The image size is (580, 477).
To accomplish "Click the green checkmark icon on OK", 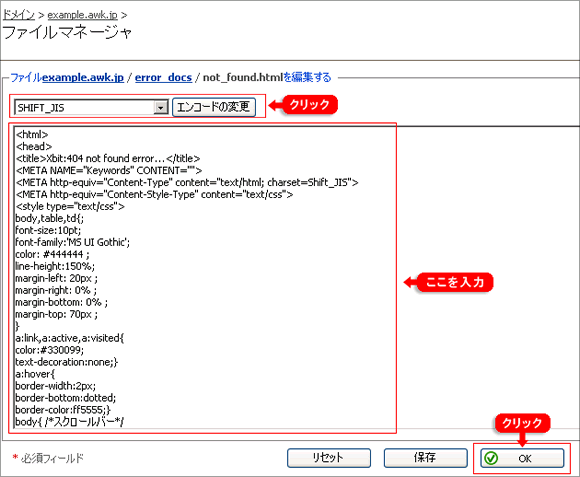I will [x=491, y=458].
